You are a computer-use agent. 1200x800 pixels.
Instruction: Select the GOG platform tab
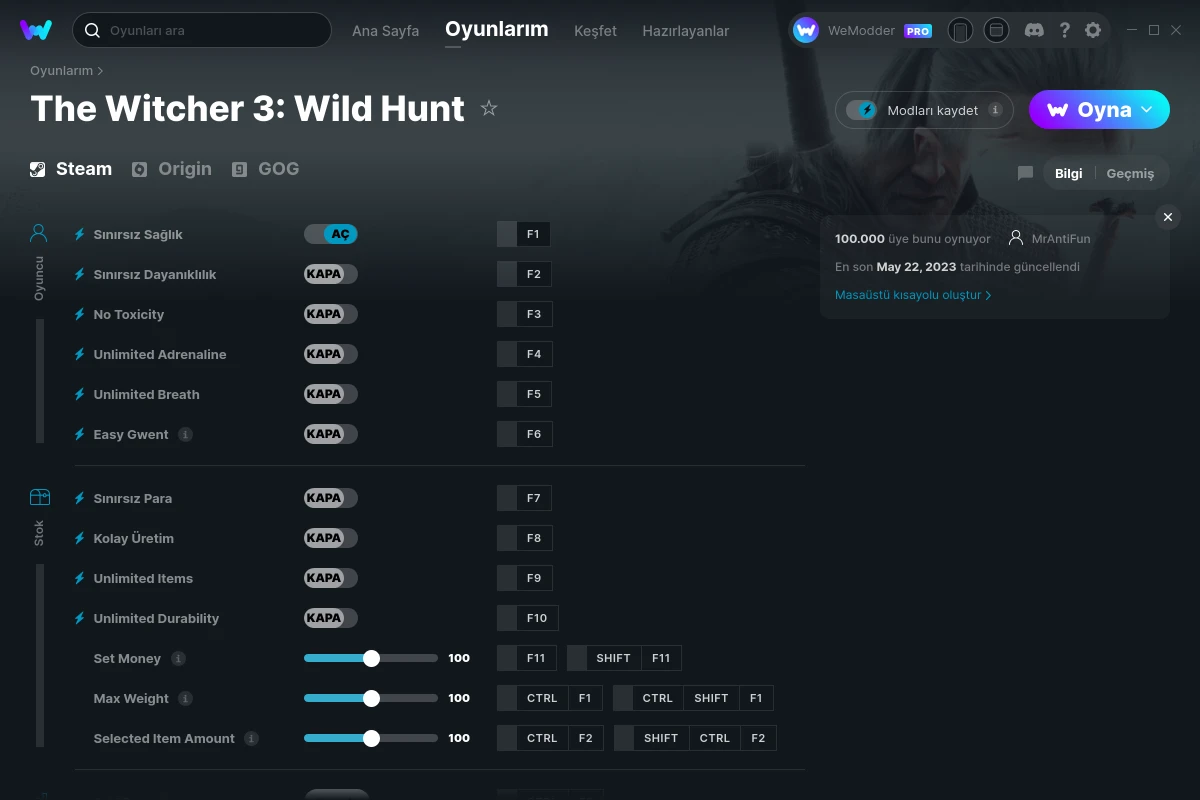click(266, 168)
